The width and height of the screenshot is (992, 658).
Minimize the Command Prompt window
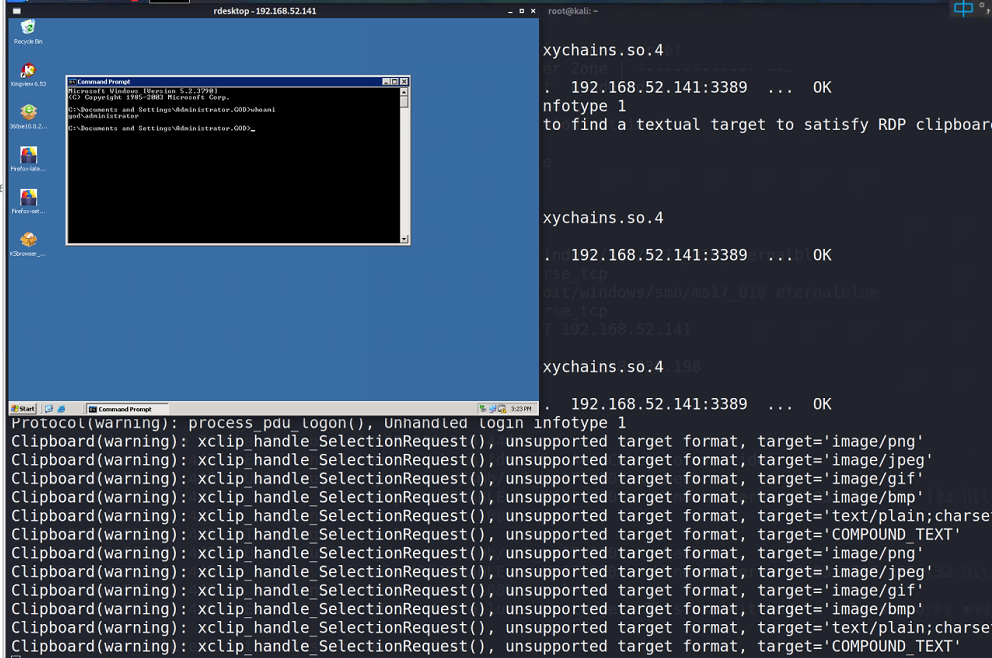[386, 82]
